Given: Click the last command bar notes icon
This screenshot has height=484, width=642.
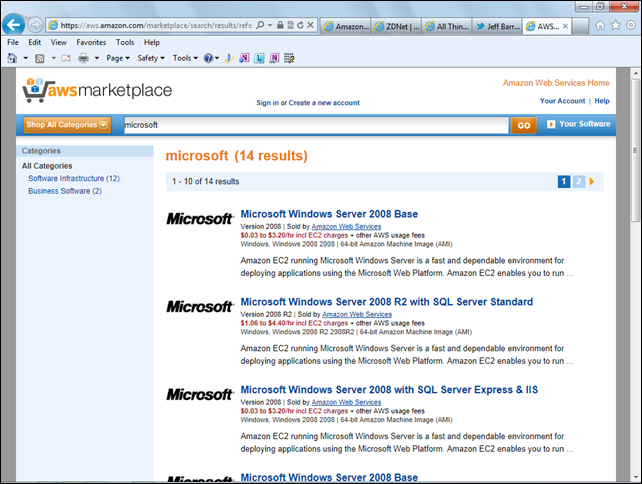Looking at the screenshot, I should click(x=289, y=58).
